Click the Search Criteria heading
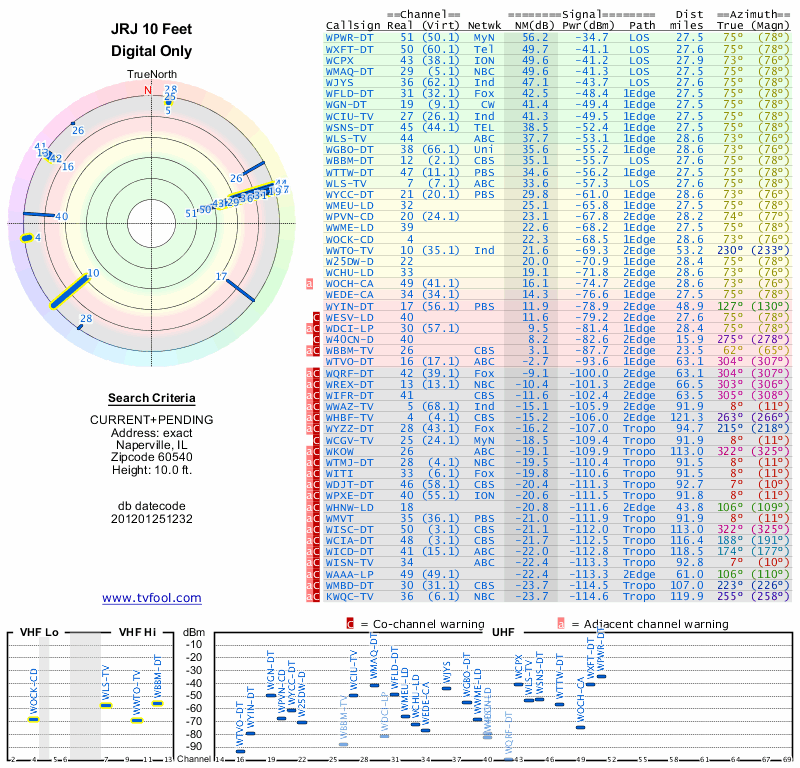Screen dimensions: 800x768 tap(152, 398)
